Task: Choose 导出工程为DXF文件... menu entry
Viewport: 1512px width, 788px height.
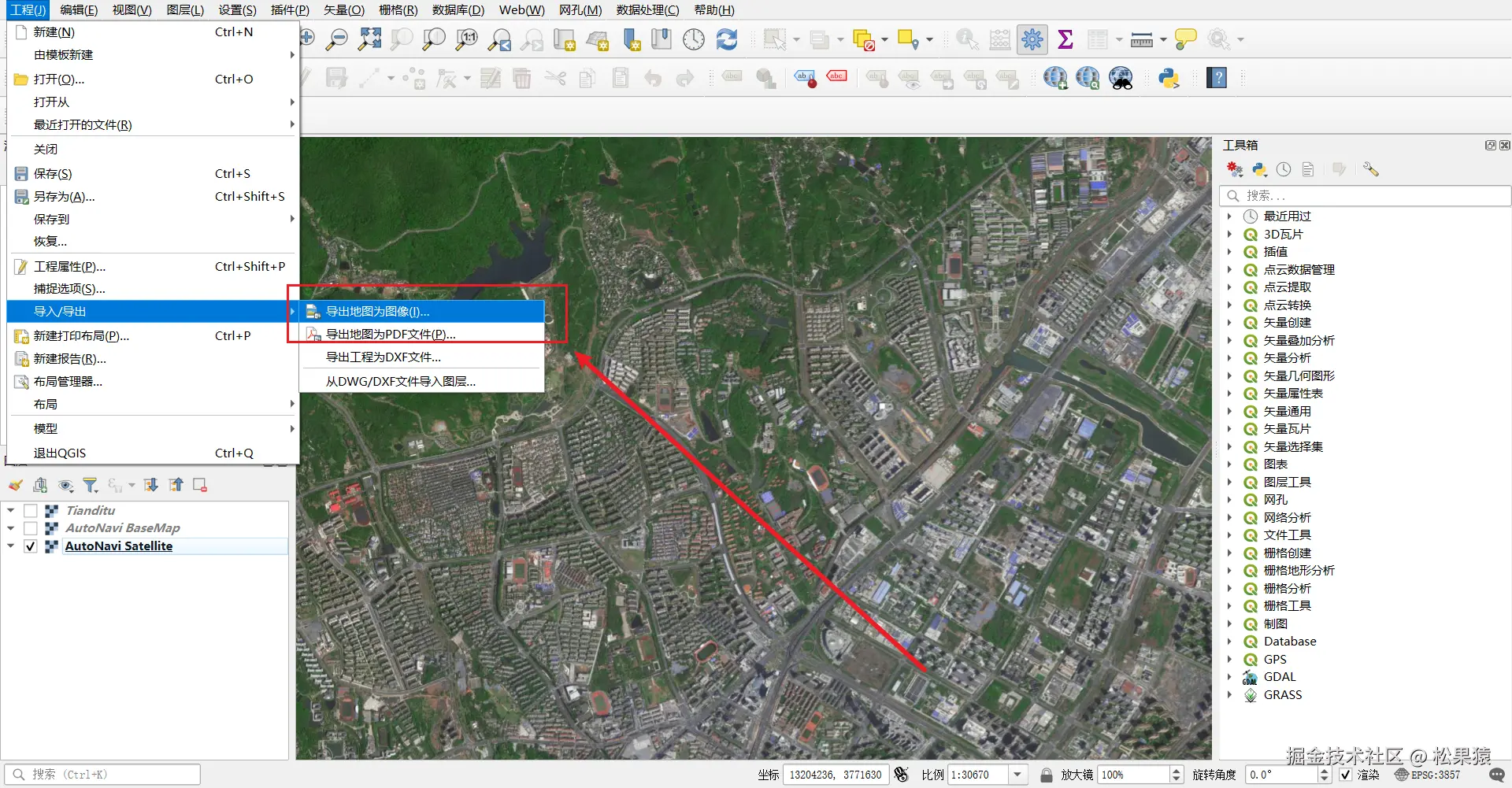Action: (x=422, y=357)
